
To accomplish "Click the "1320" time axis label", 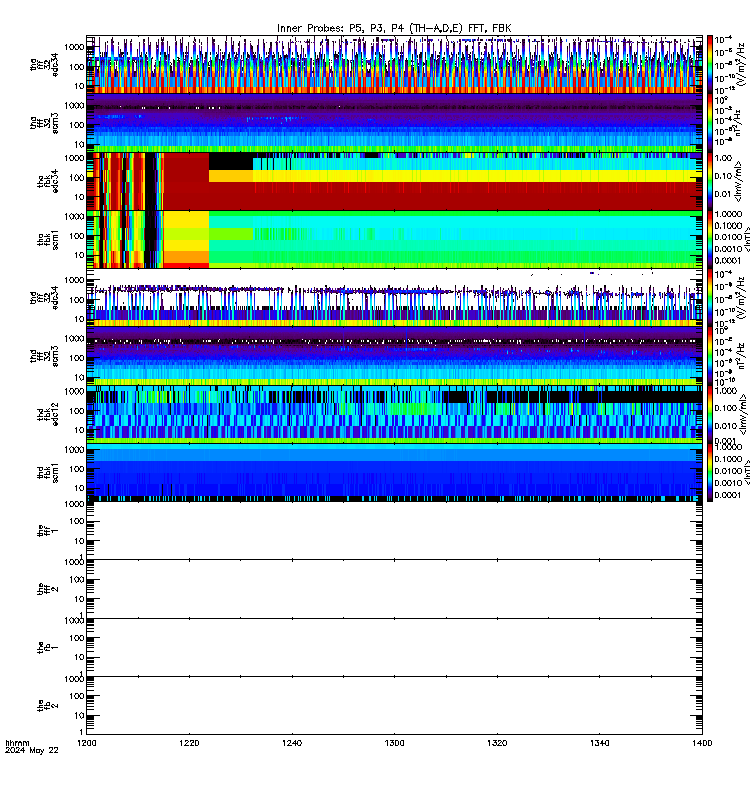I will [x=497, y=743].
